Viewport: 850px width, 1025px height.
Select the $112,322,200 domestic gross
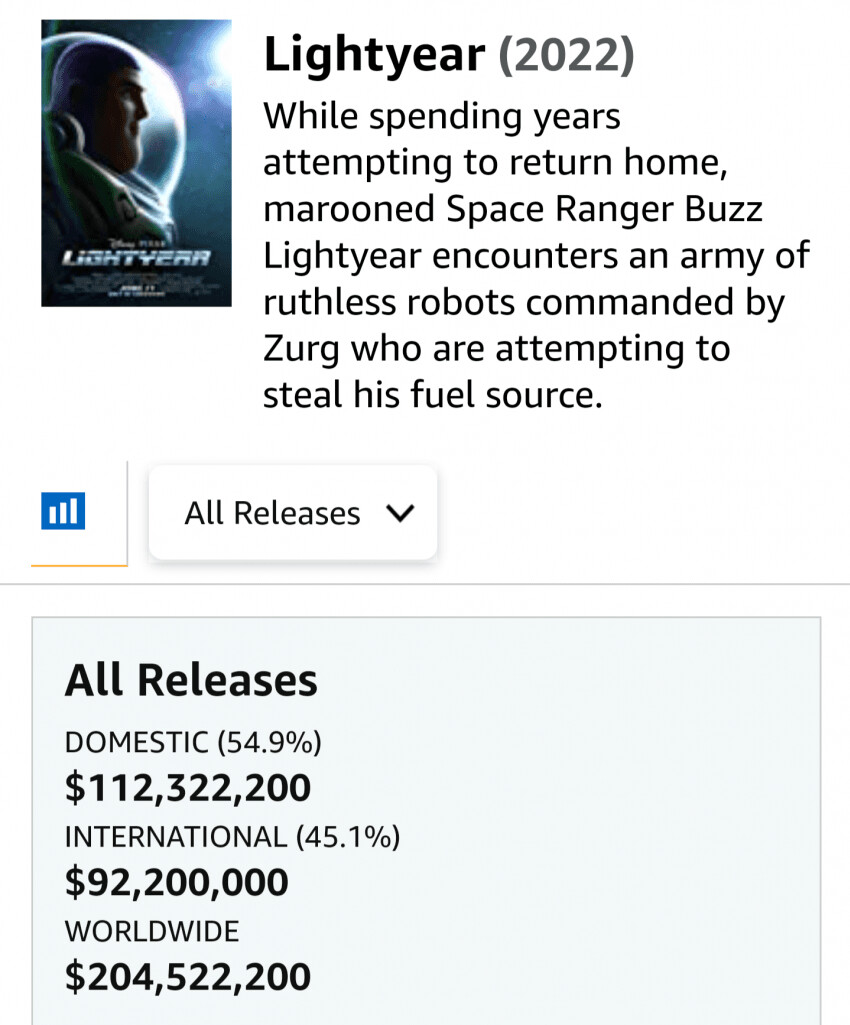(x=188, y=788)
